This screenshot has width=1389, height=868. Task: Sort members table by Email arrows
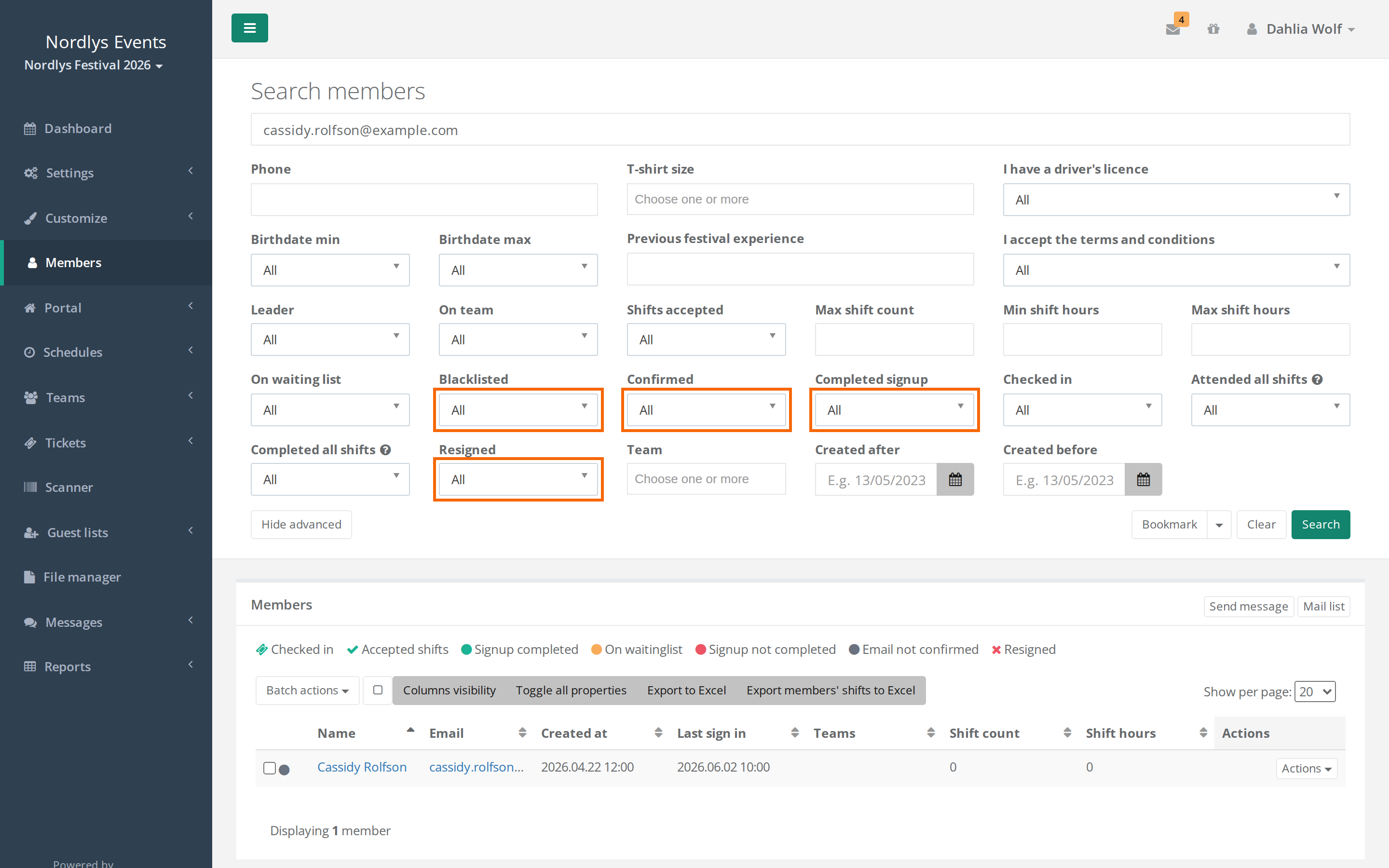tap(522, 732)
